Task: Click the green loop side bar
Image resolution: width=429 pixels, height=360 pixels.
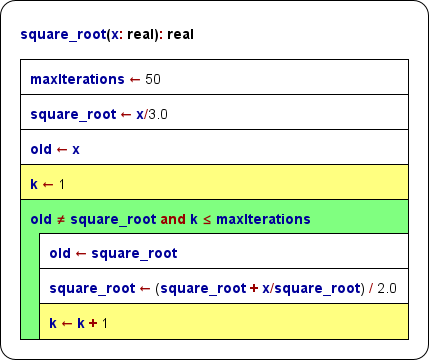Action: pyautogui.click(x=30, y=287)
